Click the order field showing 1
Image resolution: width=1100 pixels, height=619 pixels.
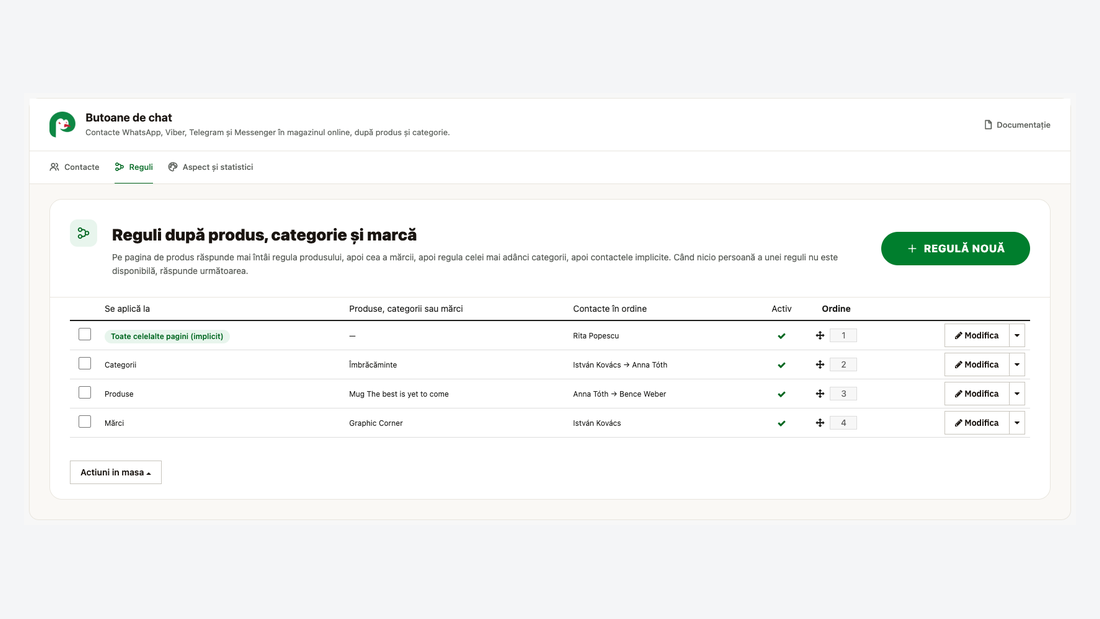(843, 335)
